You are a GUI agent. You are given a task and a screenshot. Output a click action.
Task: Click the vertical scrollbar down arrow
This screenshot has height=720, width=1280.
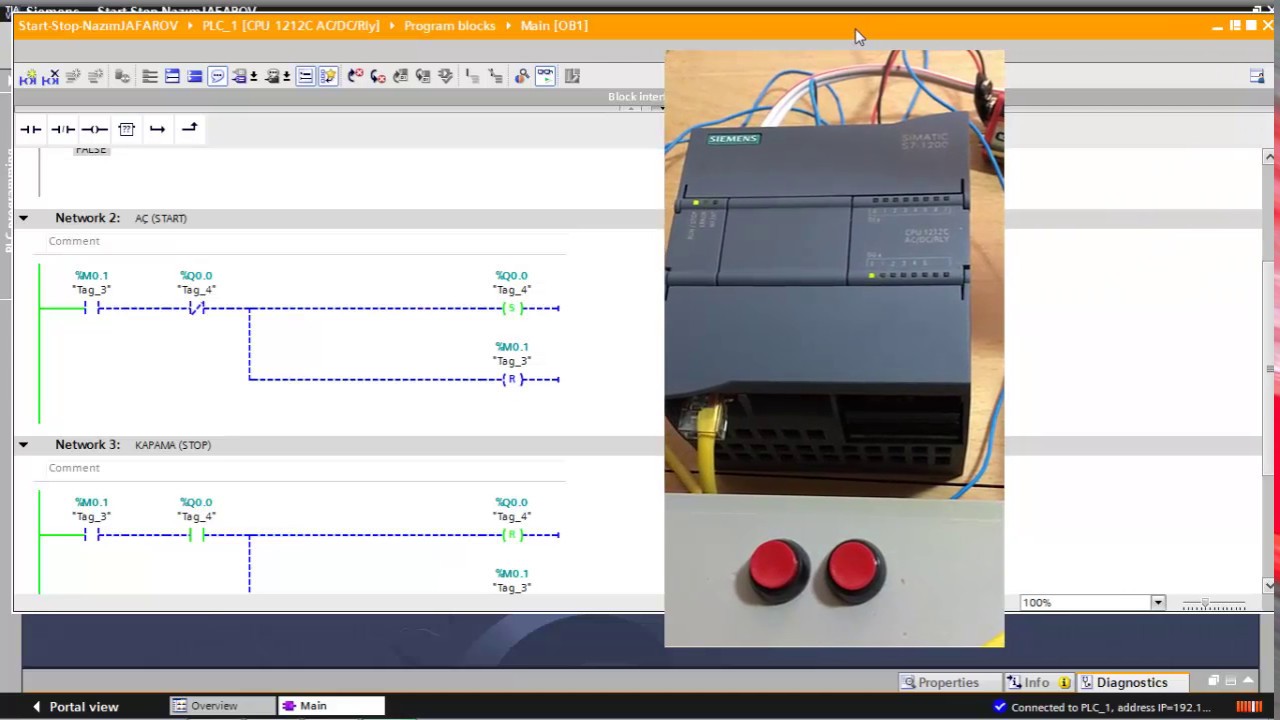pyautogui.click(x=1269, y=585)
